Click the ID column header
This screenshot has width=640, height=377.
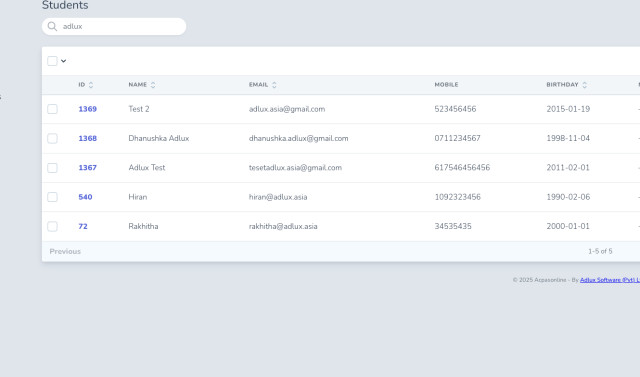pyautogui.click(x=82, y=85)
